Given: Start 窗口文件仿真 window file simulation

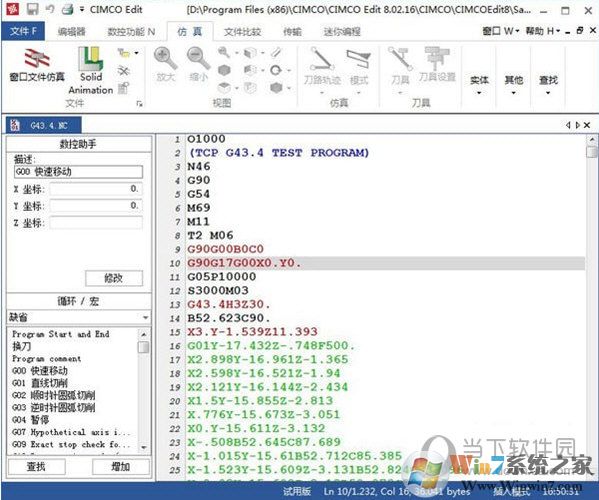Looking at the screenshot, I should (37, 65).
